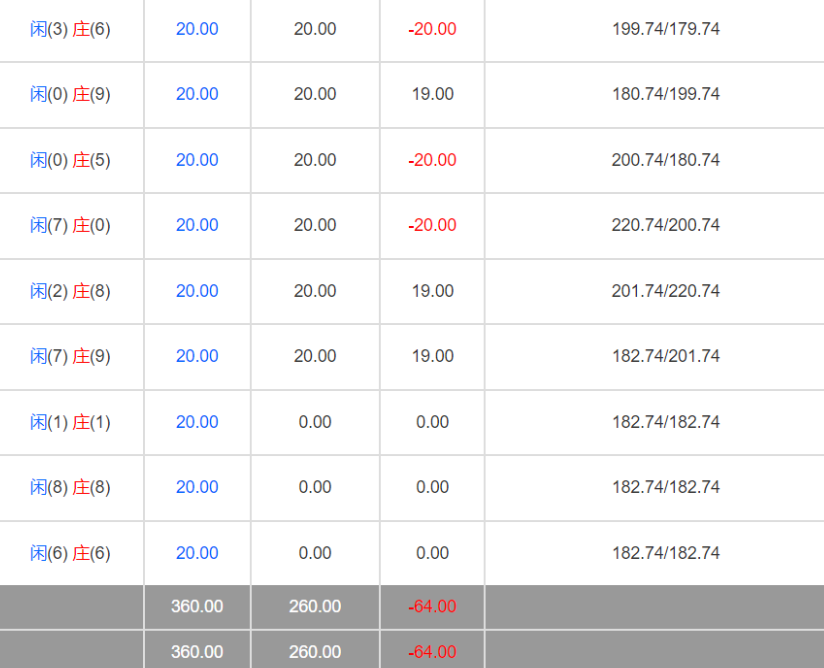The height and width of the screenshot is (668, 824).
Task: Click 260.00 in the first gray totals row
Action: (x=315, y=607)
